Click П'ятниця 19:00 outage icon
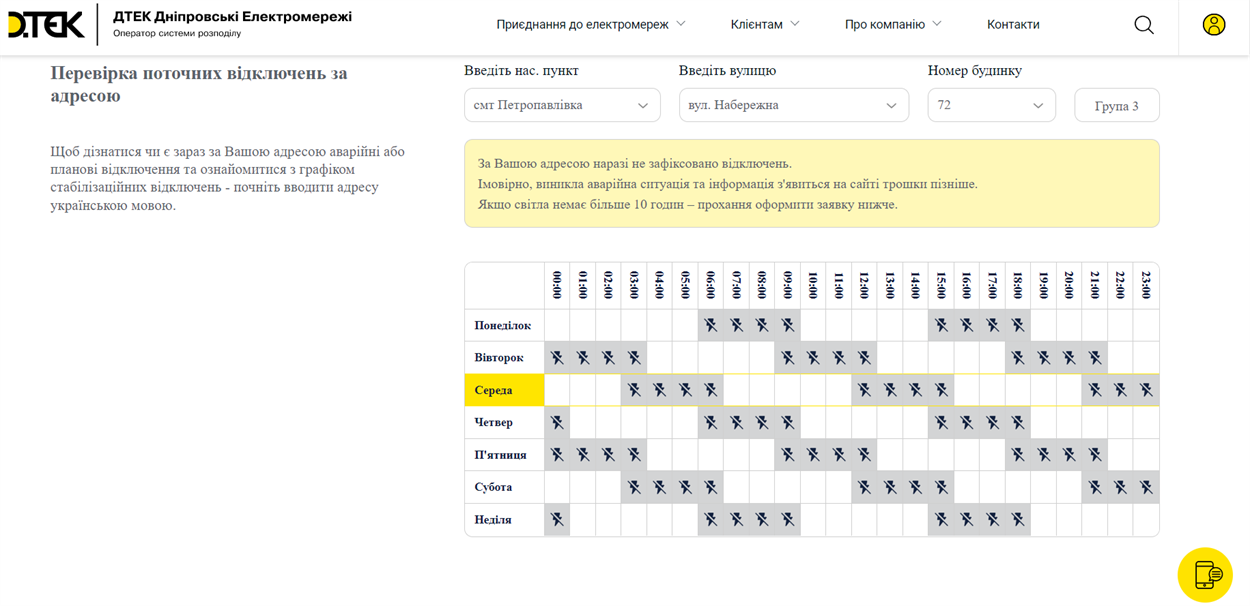The image size is (1250, 606). click(1044, 454)
